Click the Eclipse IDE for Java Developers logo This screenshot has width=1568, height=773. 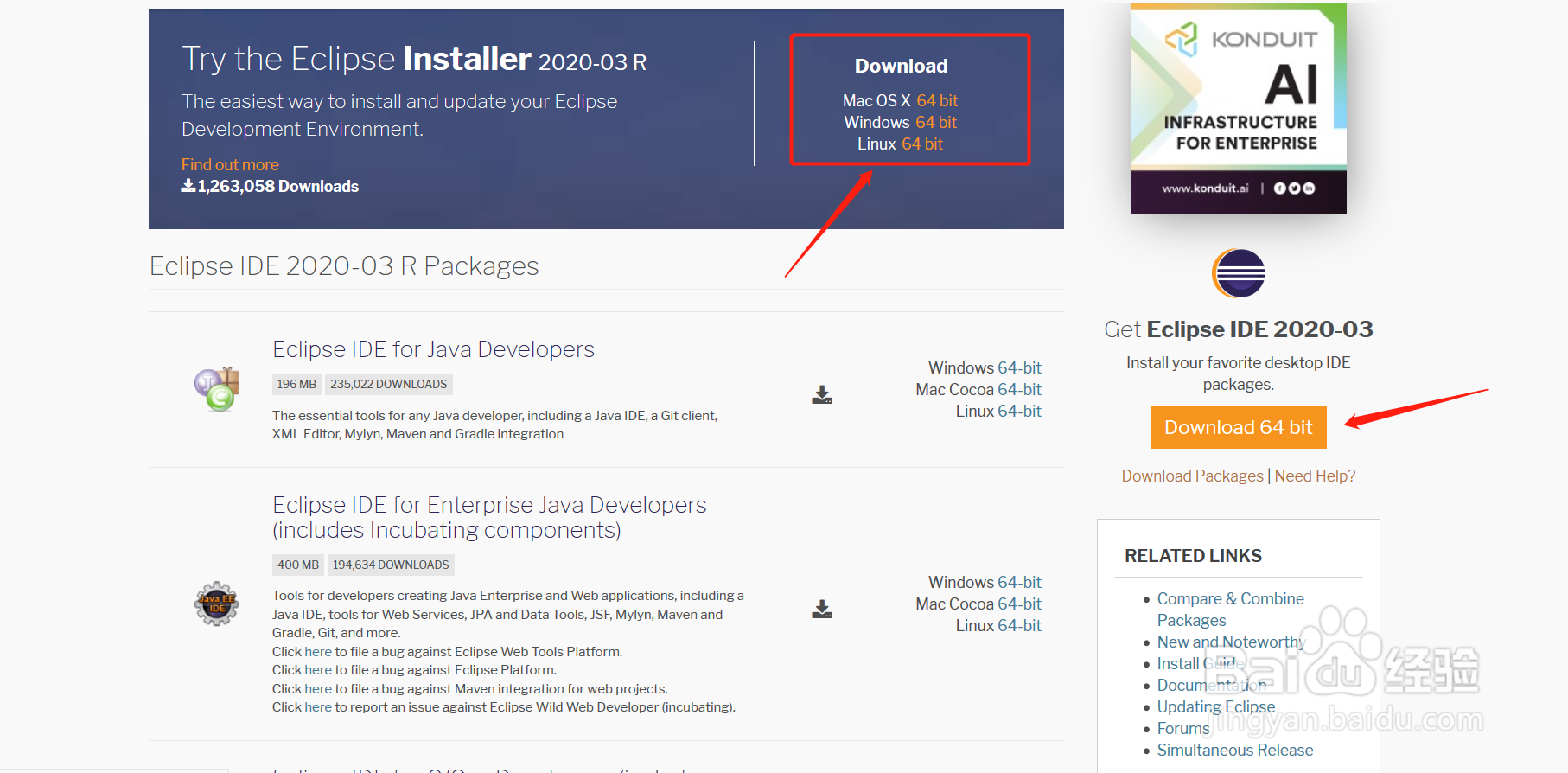(217, 389)
